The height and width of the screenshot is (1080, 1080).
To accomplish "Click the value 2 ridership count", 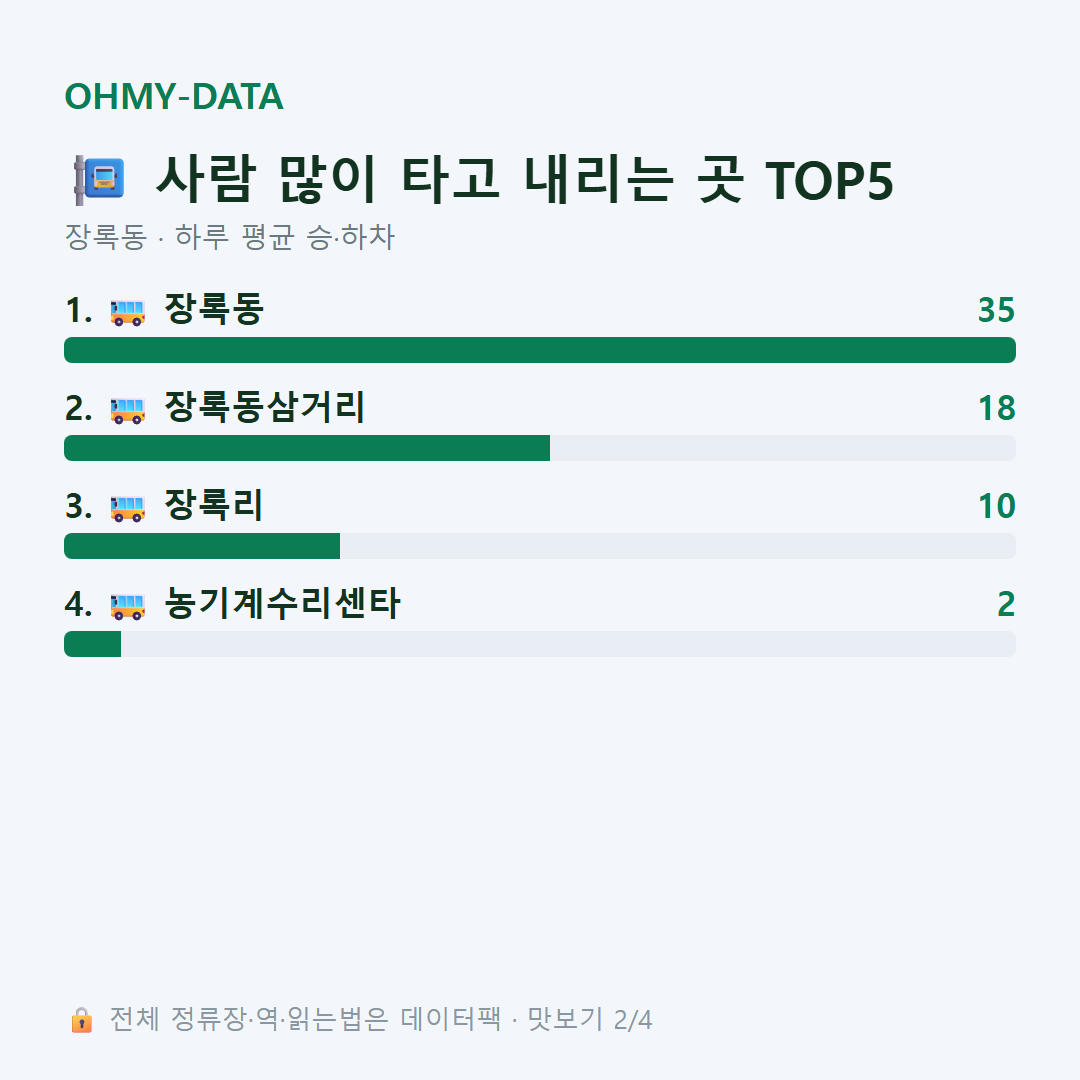I will pyautogui.click(x=1006, y=604).
